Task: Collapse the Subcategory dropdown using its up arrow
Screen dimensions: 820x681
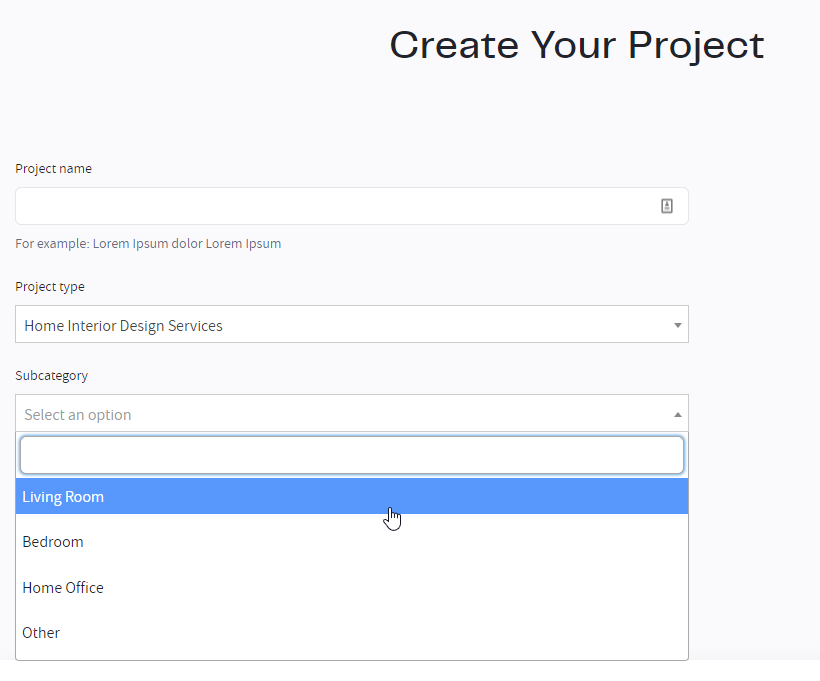Action: [678, 414]
